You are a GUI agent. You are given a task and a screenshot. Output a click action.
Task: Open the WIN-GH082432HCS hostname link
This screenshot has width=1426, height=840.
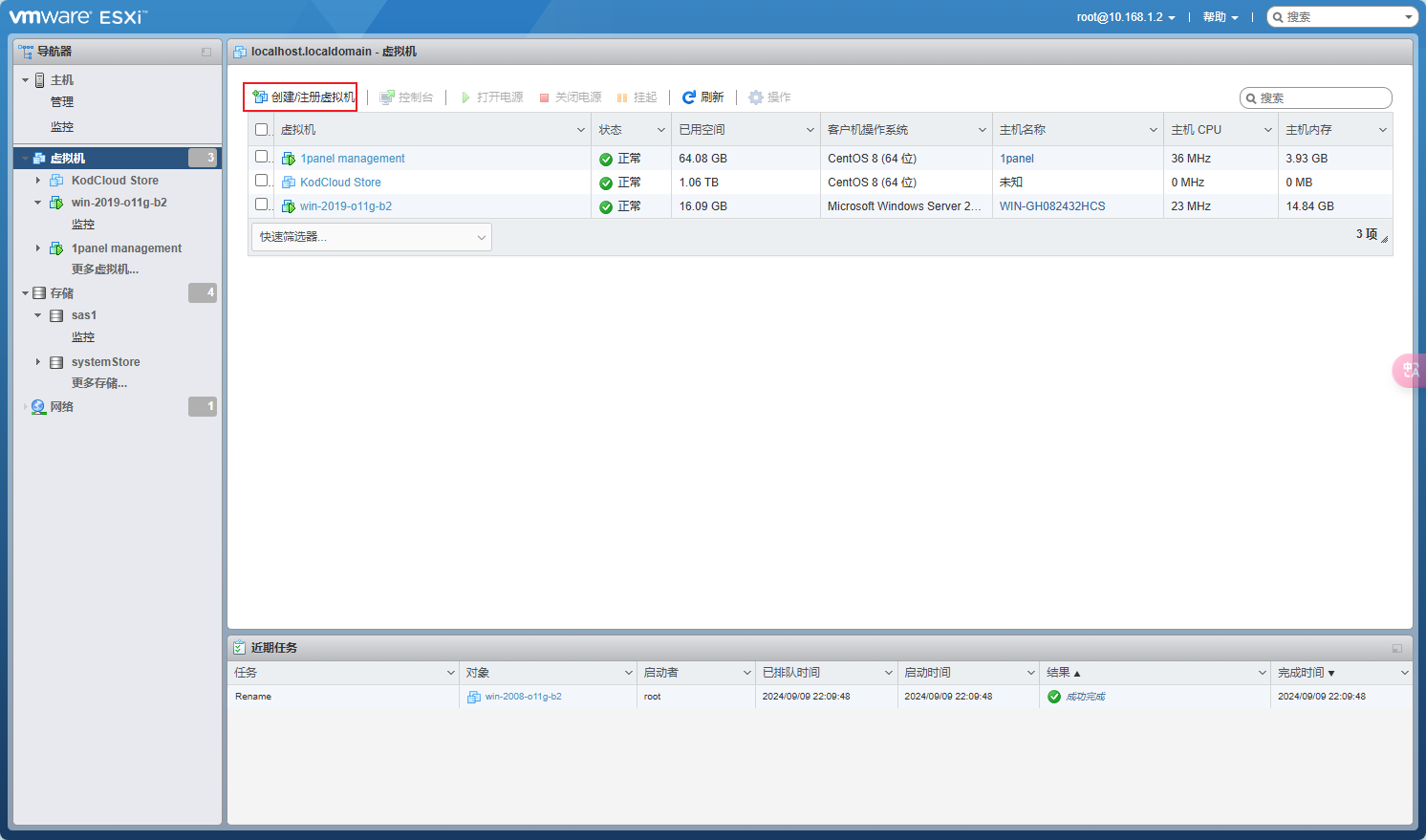[1052, 206]
